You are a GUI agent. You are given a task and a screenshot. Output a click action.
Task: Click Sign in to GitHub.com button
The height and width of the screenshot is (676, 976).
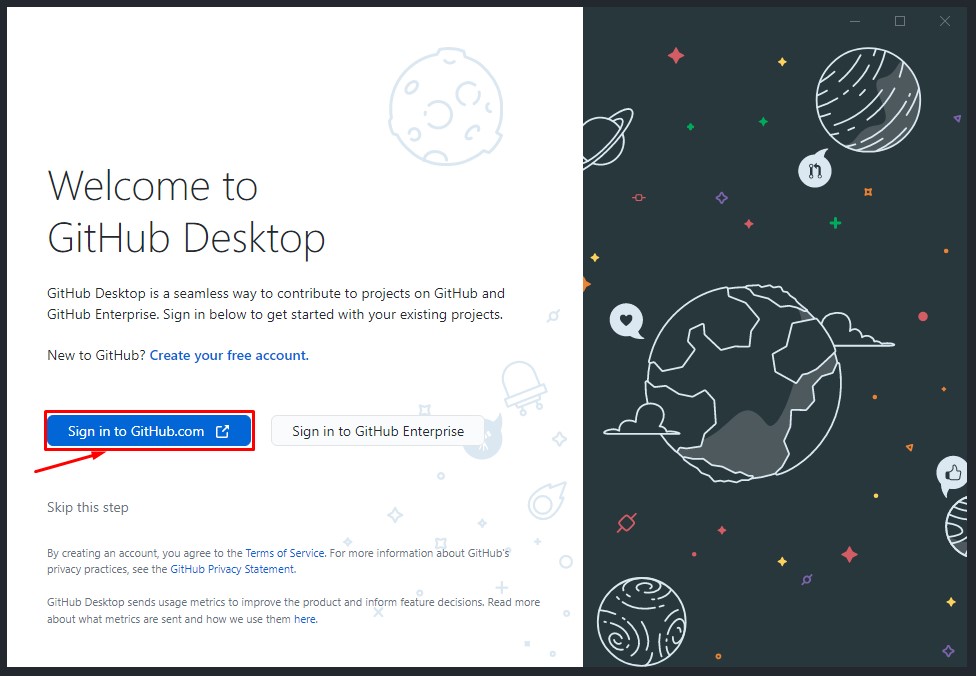tap(149, 431)
